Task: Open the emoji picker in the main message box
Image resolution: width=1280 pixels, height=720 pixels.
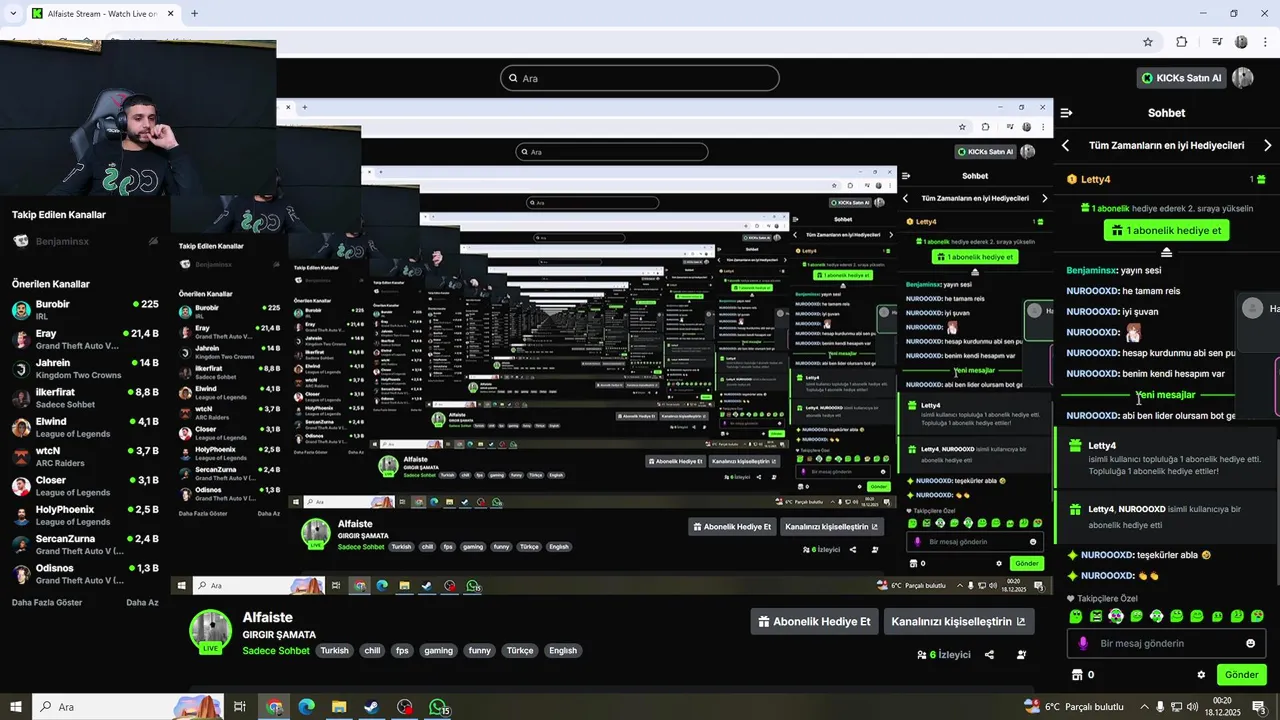Action: click(1250, 643)
